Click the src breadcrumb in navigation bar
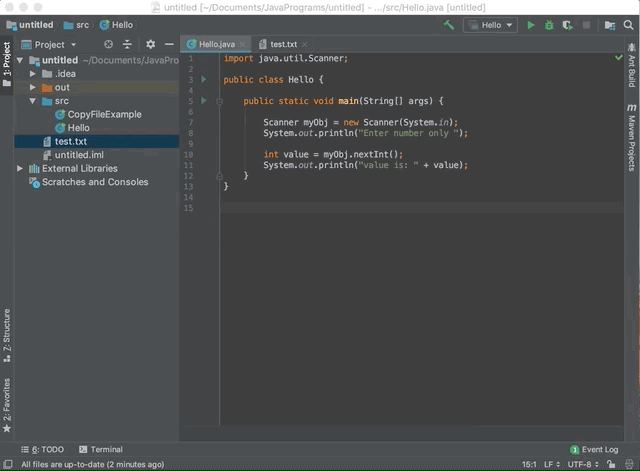This screenshot has height=471, width=640. pos(76,25)
